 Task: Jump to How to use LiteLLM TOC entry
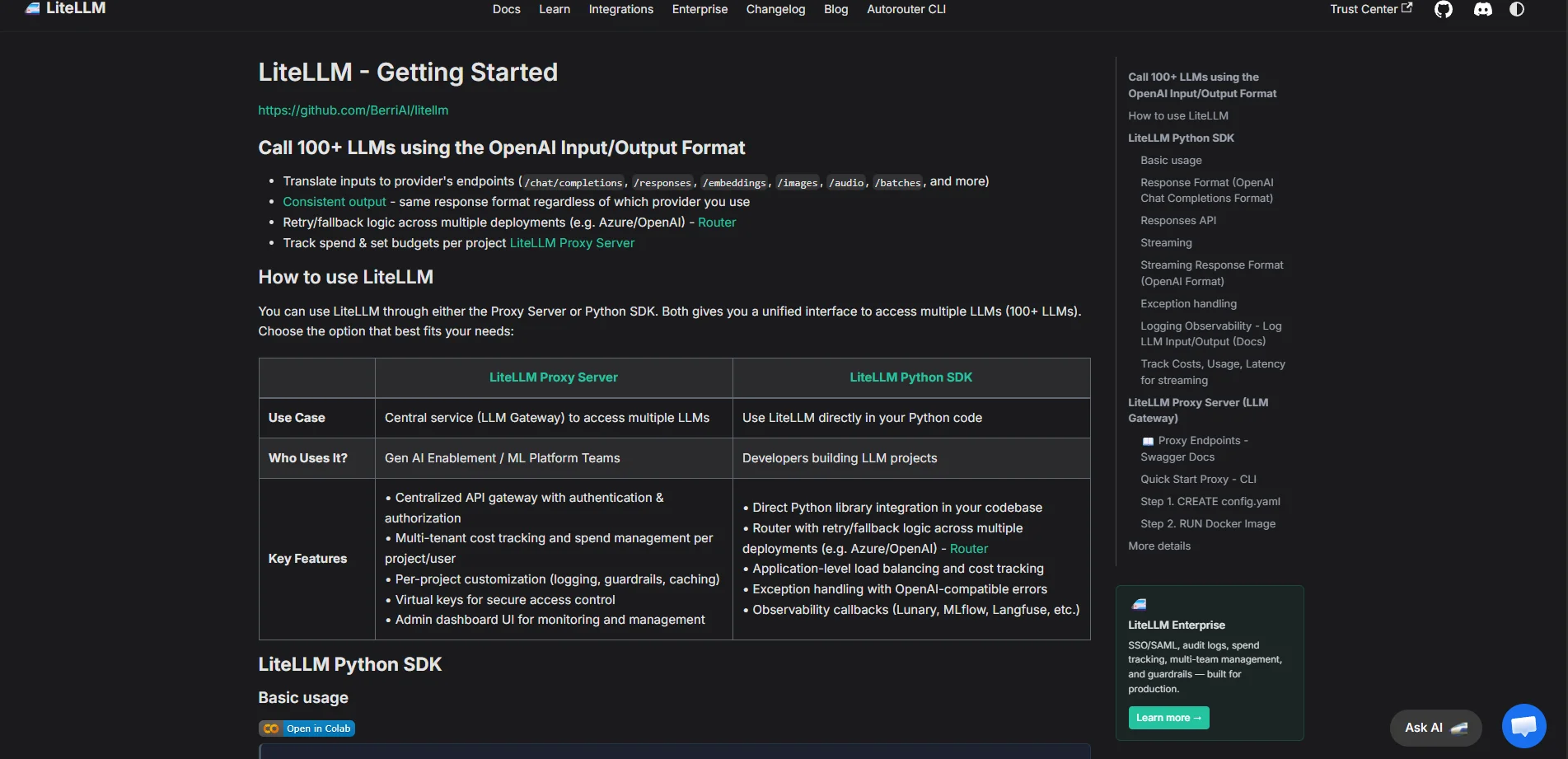[x=1178, y=116]
